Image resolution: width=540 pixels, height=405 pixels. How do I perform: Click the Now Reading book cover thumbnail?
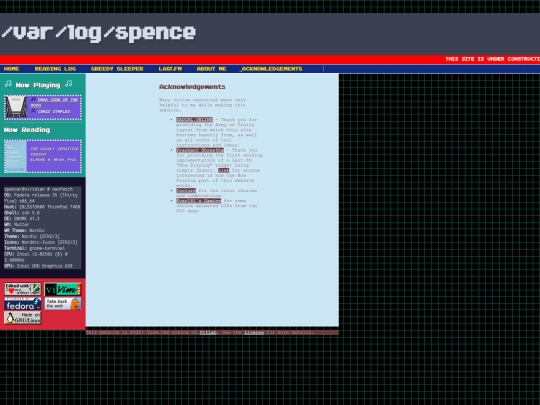[15, 156]
